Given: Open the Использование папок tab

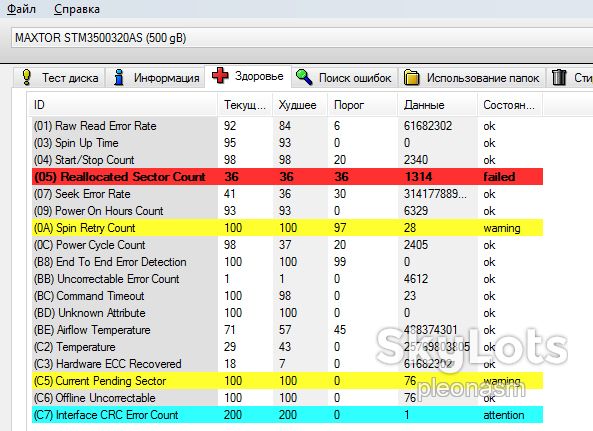Looking at the screenshot, I should (472, 78).
